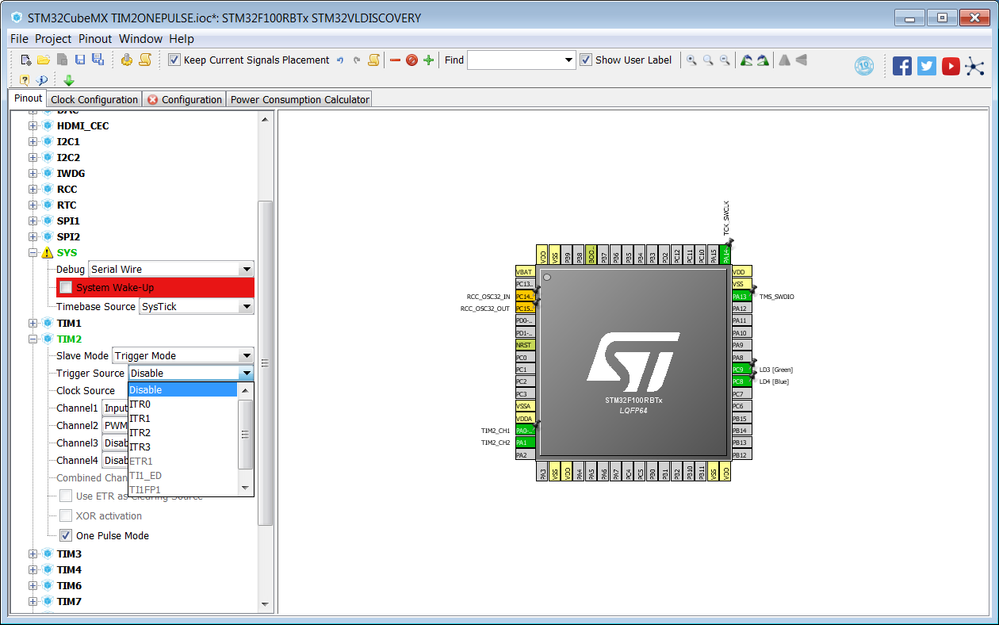Select ITR3 in Trigger Source list
Viewport: 999px width, 625px height.
pyautogui.click(x=183, y=447)
